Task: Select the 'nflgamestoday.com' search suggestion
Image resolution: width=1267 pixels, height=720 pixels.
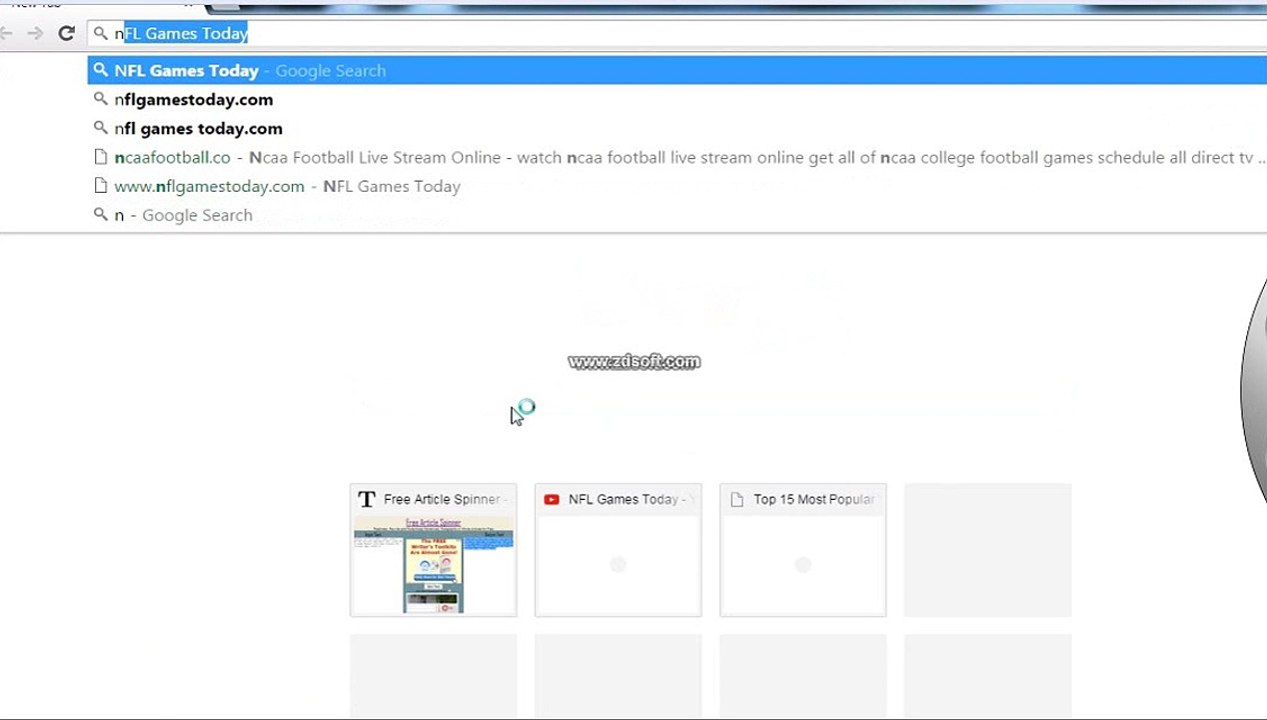Action: pos(677,100)
